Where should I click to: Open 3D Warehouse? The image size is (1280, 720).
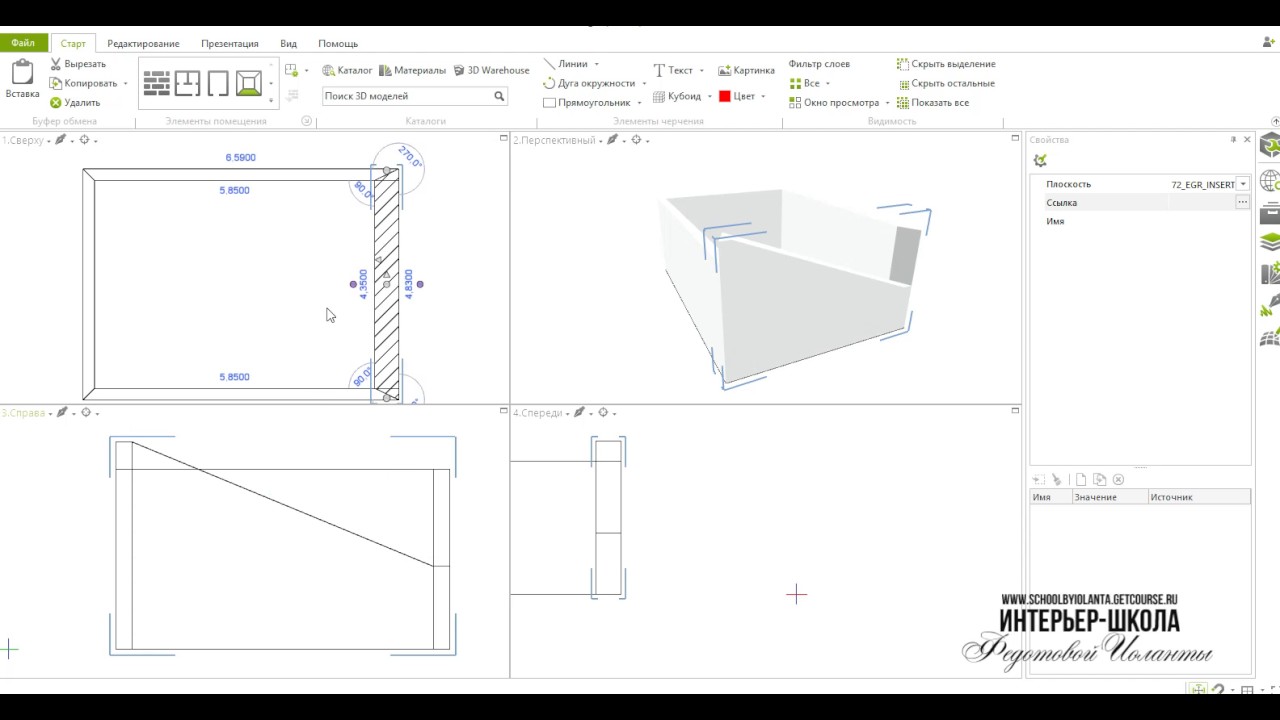(x=491, y=70)
